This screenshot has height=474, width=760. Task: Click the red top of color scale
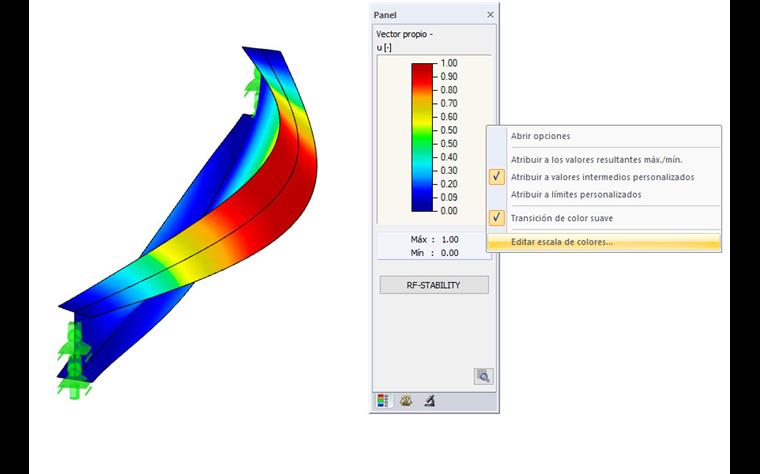(422, 72)
